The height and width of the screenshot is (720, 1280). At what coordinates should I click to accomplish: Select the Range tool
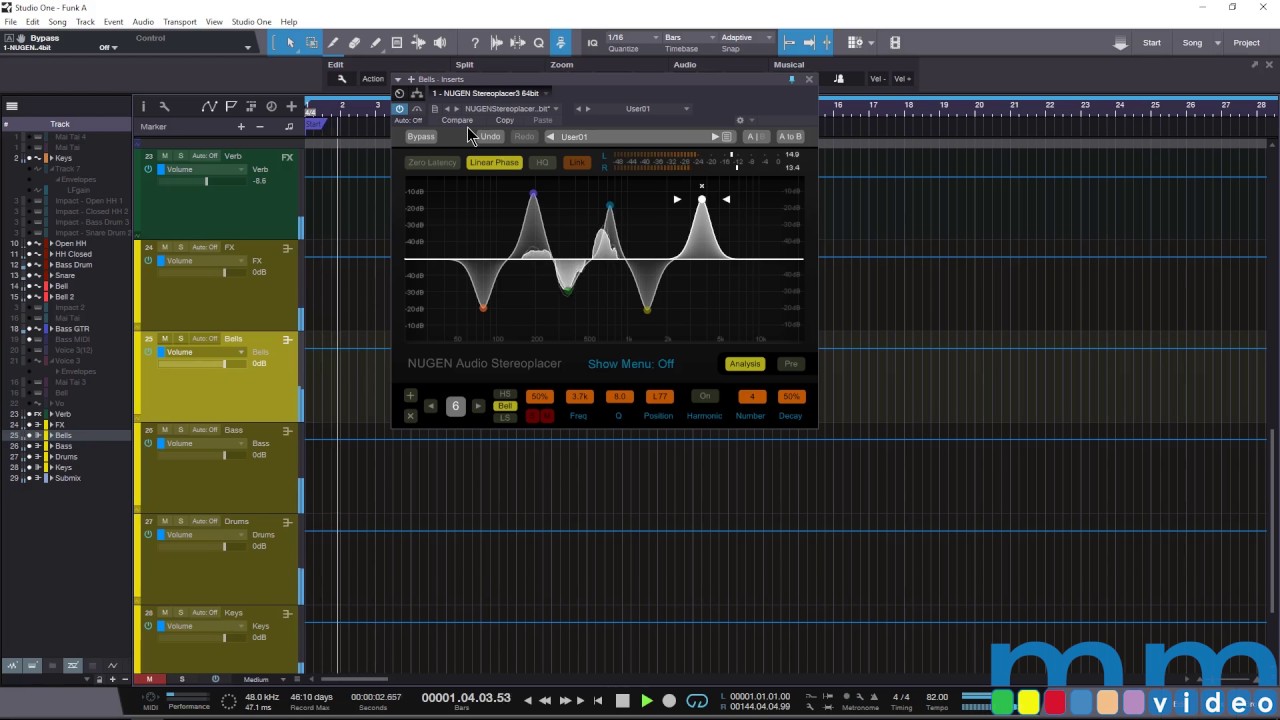point(311,43)
